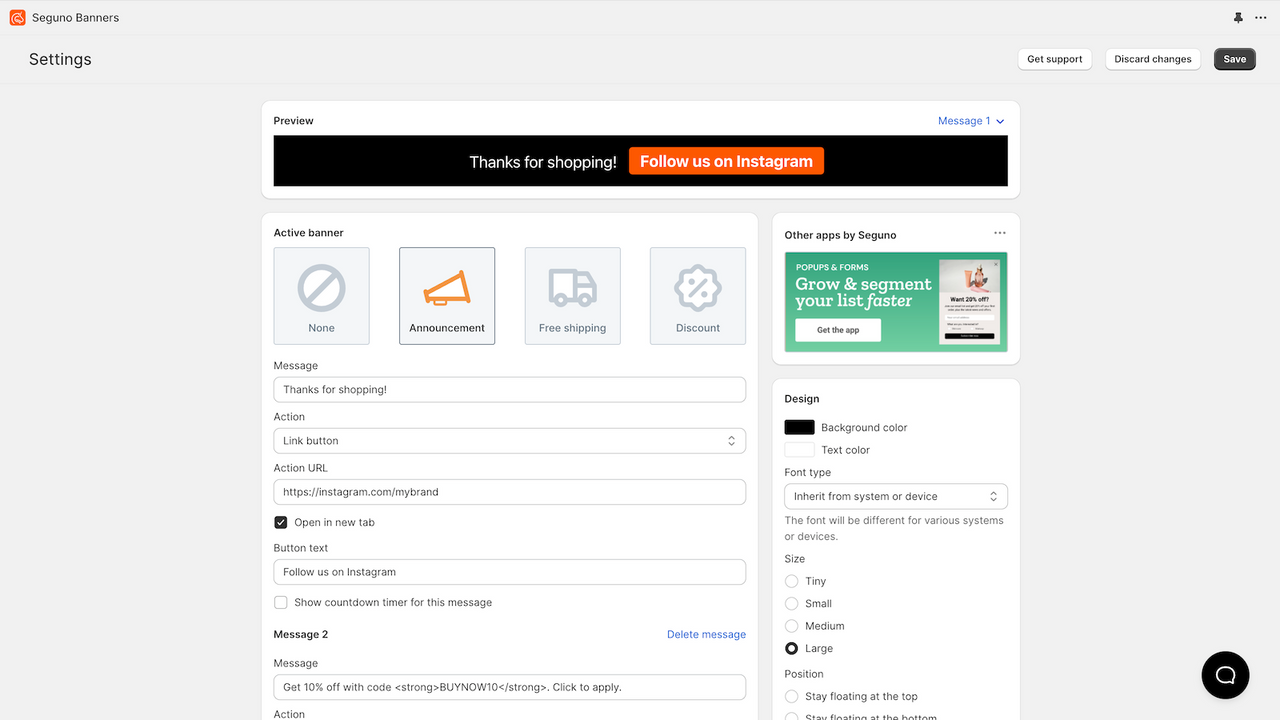Open the Background color swatch
Image resolution: width=1280 pixels, height=720 pixels.
(x=798, y=427)
